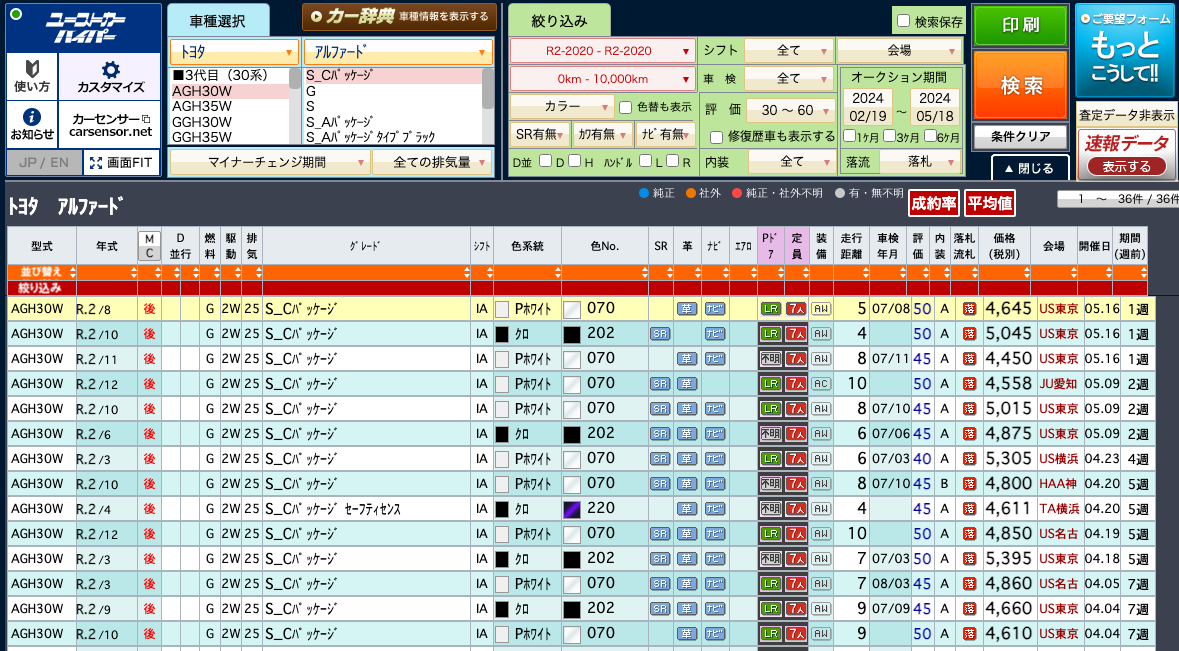
Task: Check the ハンドル R checkbox
Action: (673, 161)
